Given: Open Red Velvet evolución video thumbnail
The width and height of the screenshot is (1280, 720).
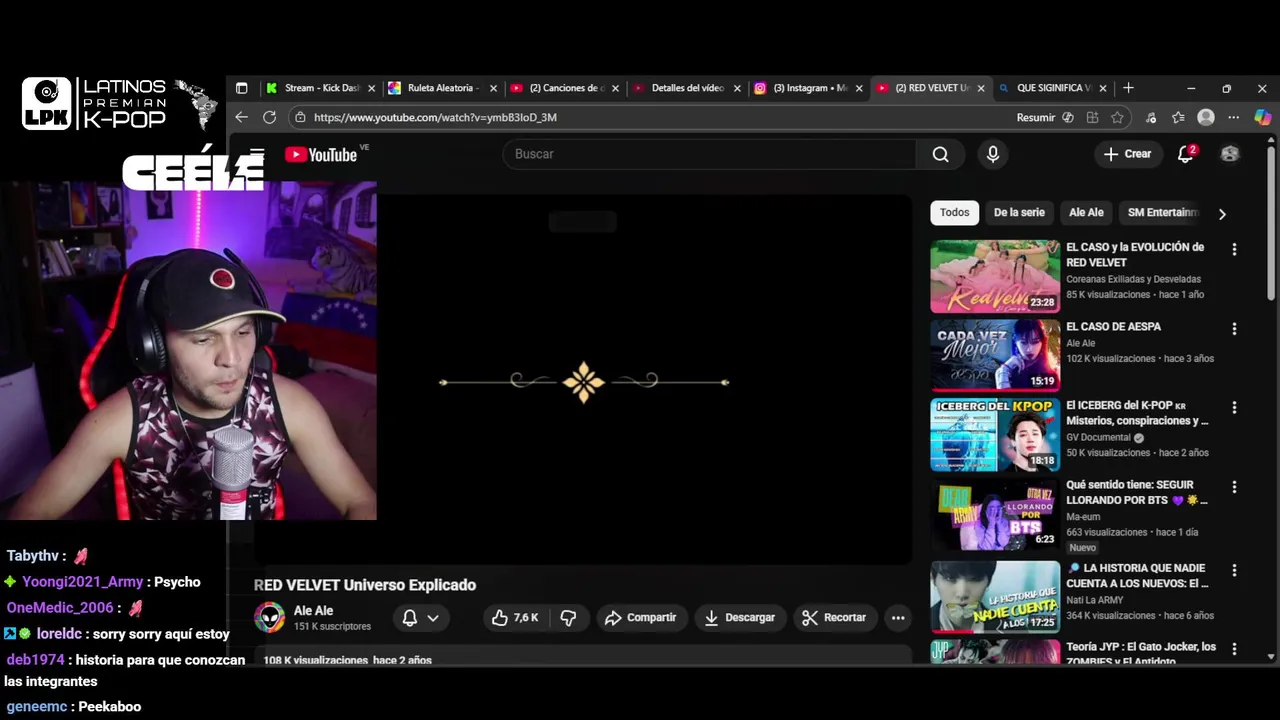Looking at the screenshot, I should (x=995, y=276).
